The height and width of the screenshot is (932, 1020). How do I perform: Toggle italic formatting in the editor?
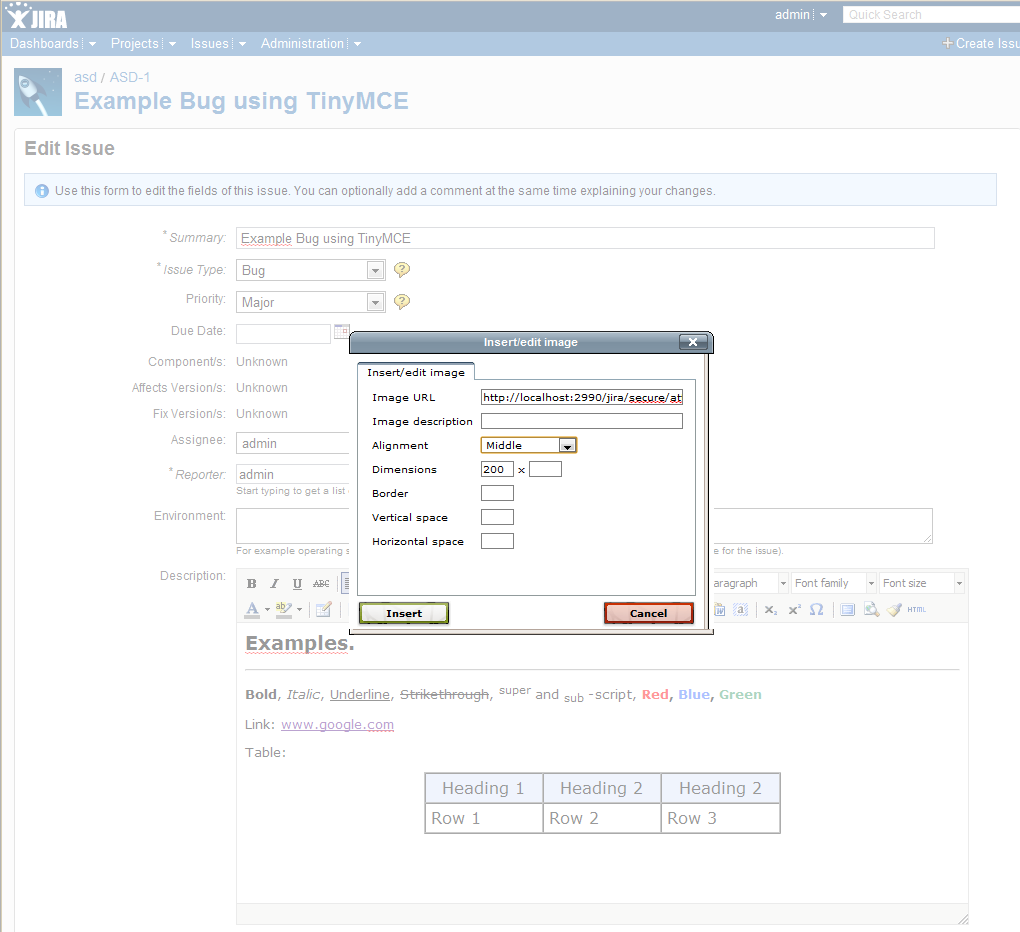click(x=274, y=583)
